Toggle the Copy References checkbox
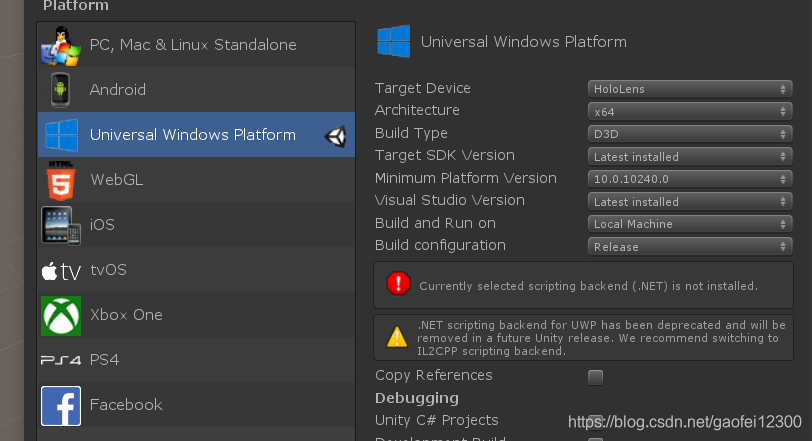 click(x=596, y=377)
